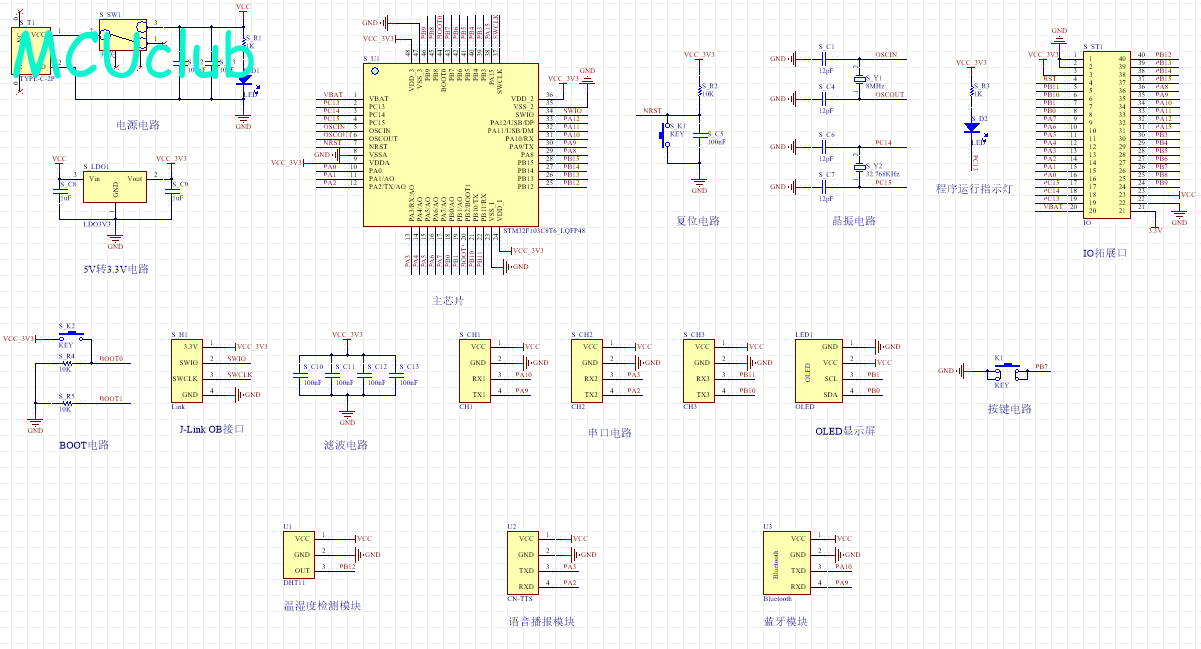Click the '语音播报模块' section title
Image resolution: width=1201 pixels, height=649 pixels.
point(541,621)
